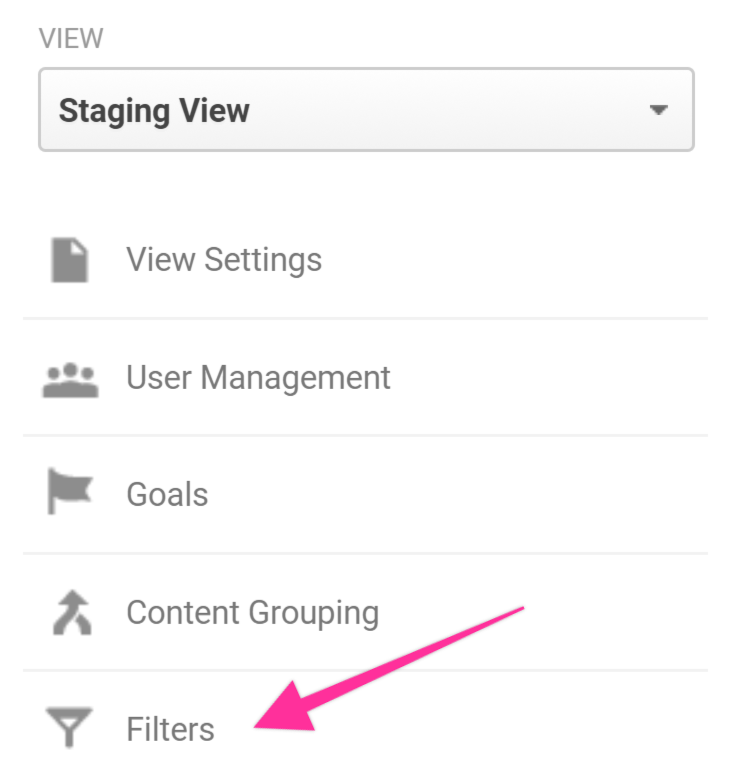Go to User Management menu item

[258, 378]
